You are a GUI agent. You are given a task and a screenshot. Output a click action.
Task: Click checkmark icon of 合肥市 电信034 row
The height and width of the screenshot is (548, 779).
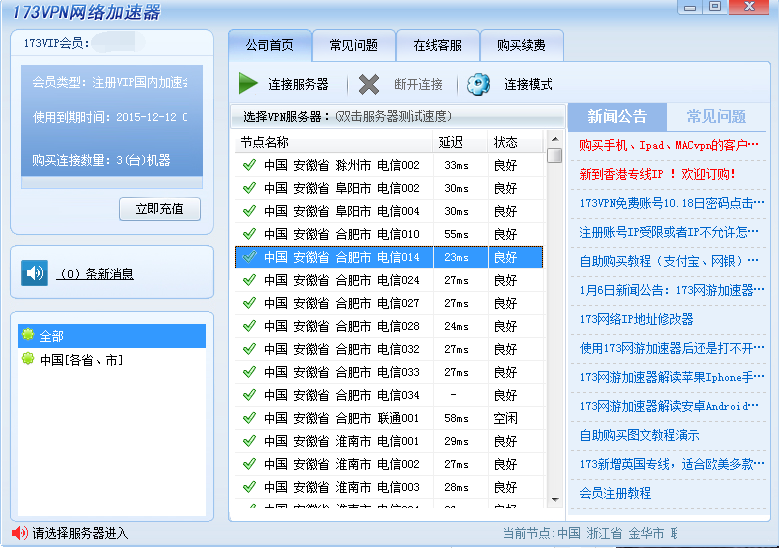pyautogui.click(x=249, y=395)
